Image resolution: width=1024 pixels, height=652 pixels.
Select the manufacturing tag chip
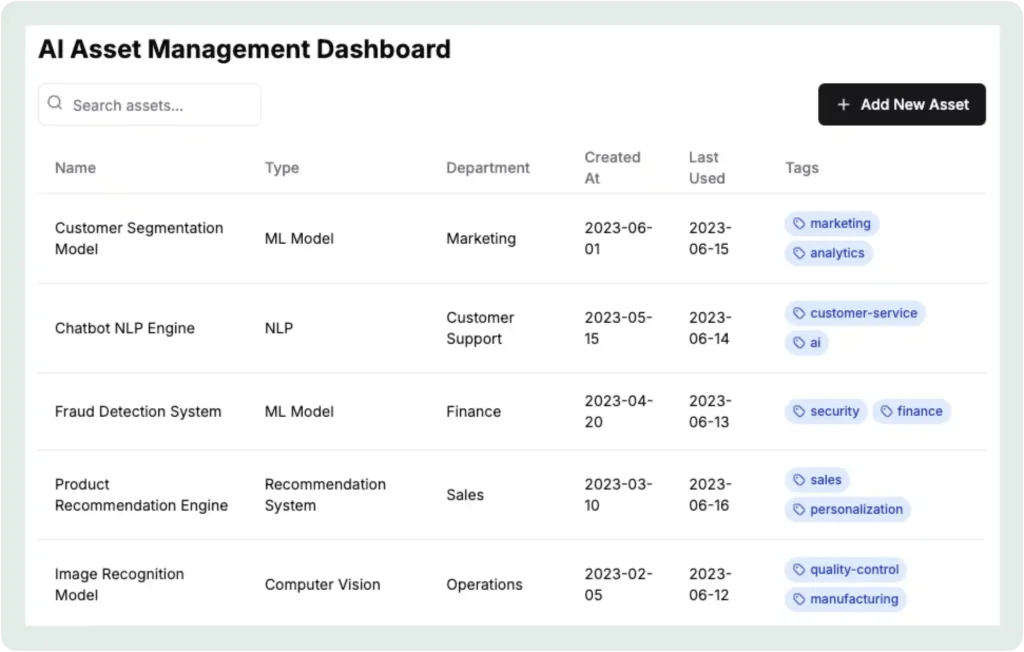[845, 599]
